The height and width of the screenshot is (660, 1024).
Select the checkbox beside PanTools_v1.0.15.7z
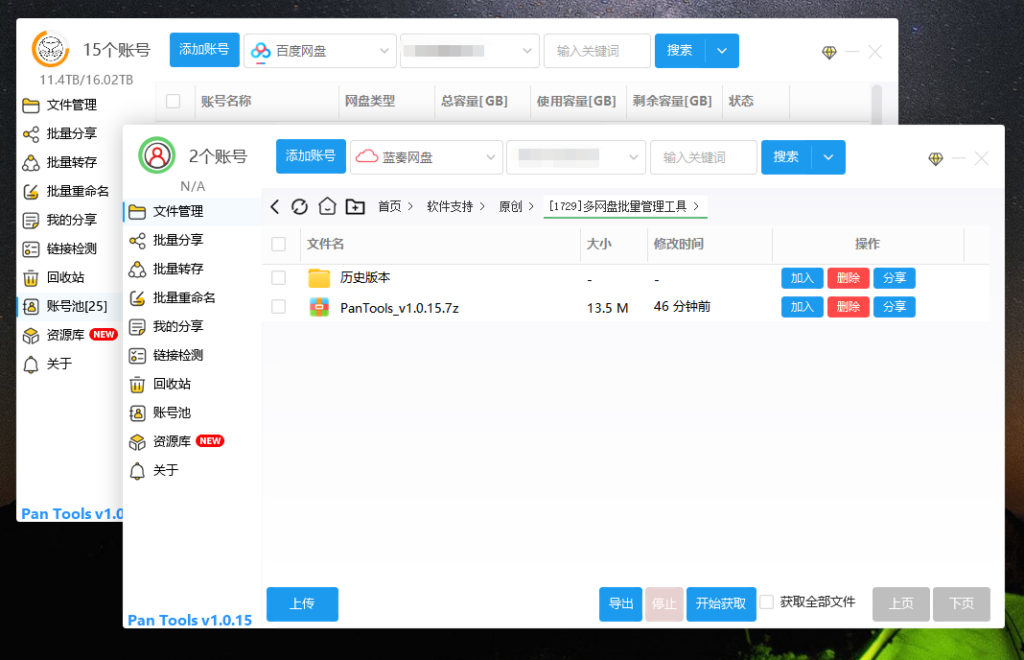coord(278,307)
